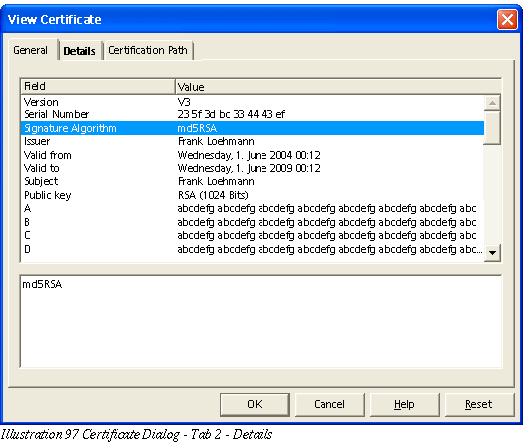Click the Cancel button

pyautogui.click(x=329, y=404)
